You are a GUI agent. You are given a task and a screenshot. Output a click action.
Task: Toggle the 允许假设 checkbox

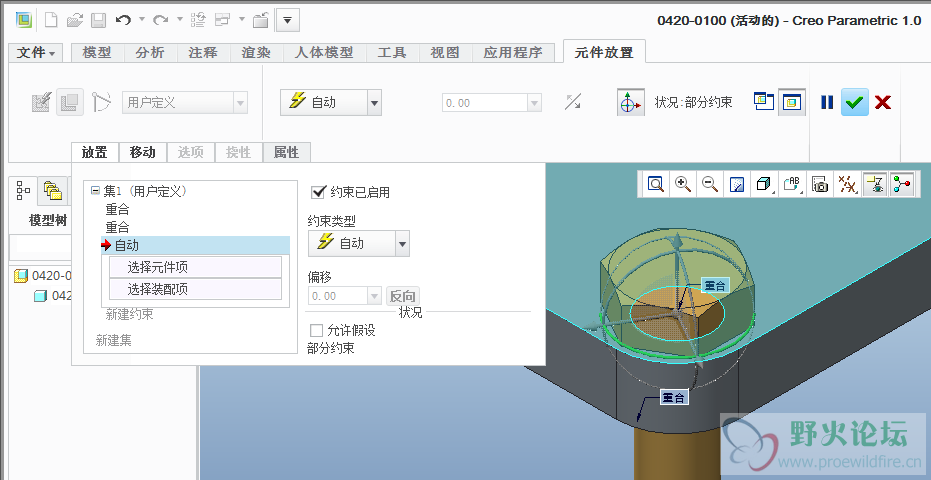[x=317, y=330]
